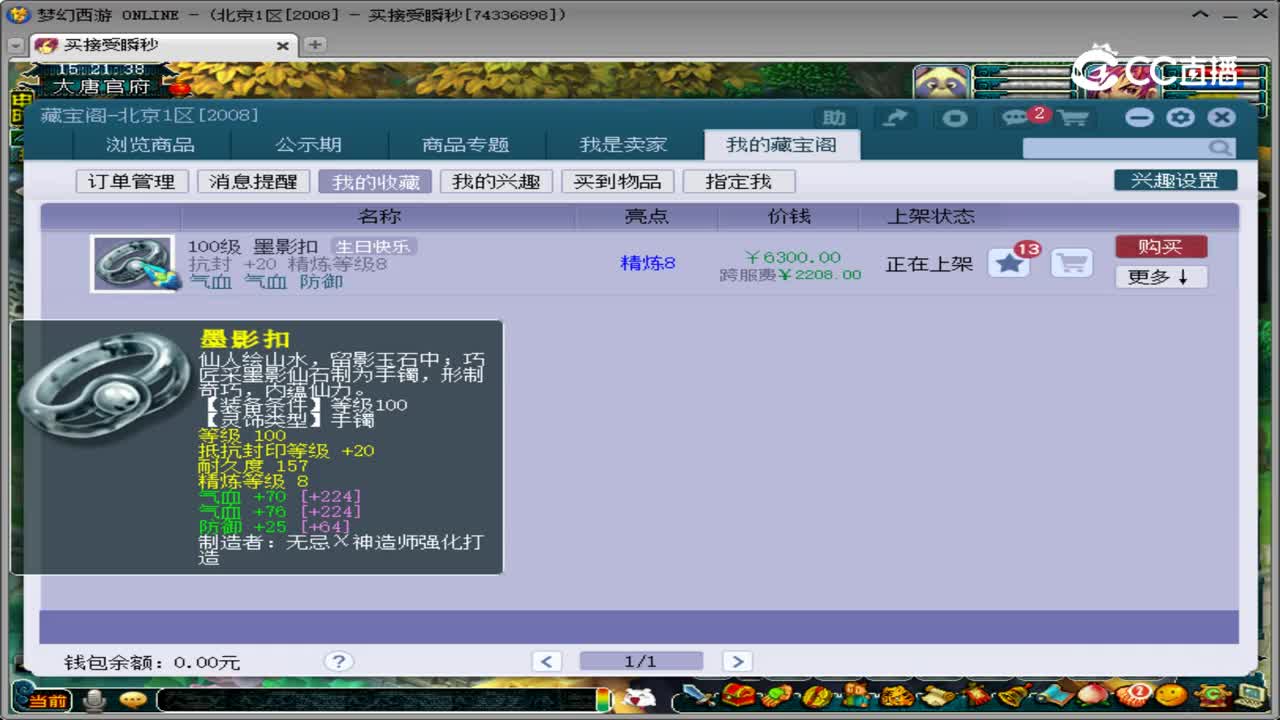Click 正在上架 status text
The image size is (1280, 720).
click(x=929, y=264)
